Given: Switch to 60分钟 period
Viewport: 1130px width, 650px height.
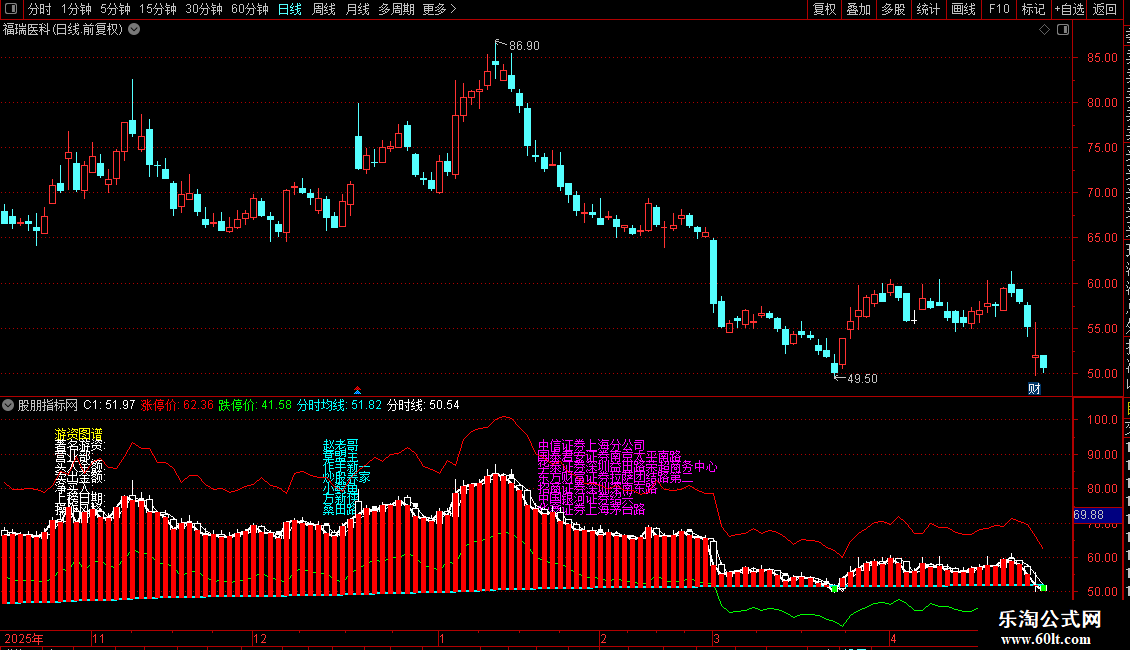Looking at the screenshot, I should pos(250,9).
